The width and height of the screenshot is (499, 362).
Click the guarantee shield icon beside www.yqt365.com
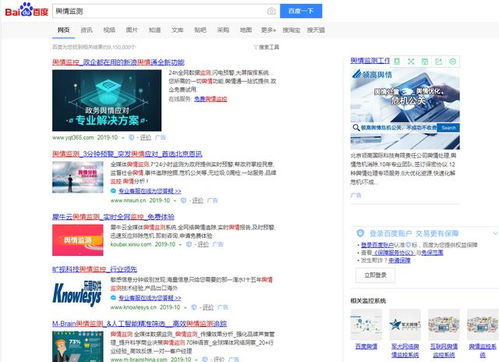tap(132, 137)
